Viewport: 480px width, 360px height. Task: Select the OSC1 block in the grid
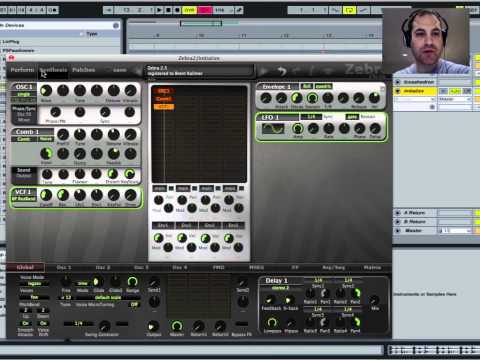click(164, 91)
